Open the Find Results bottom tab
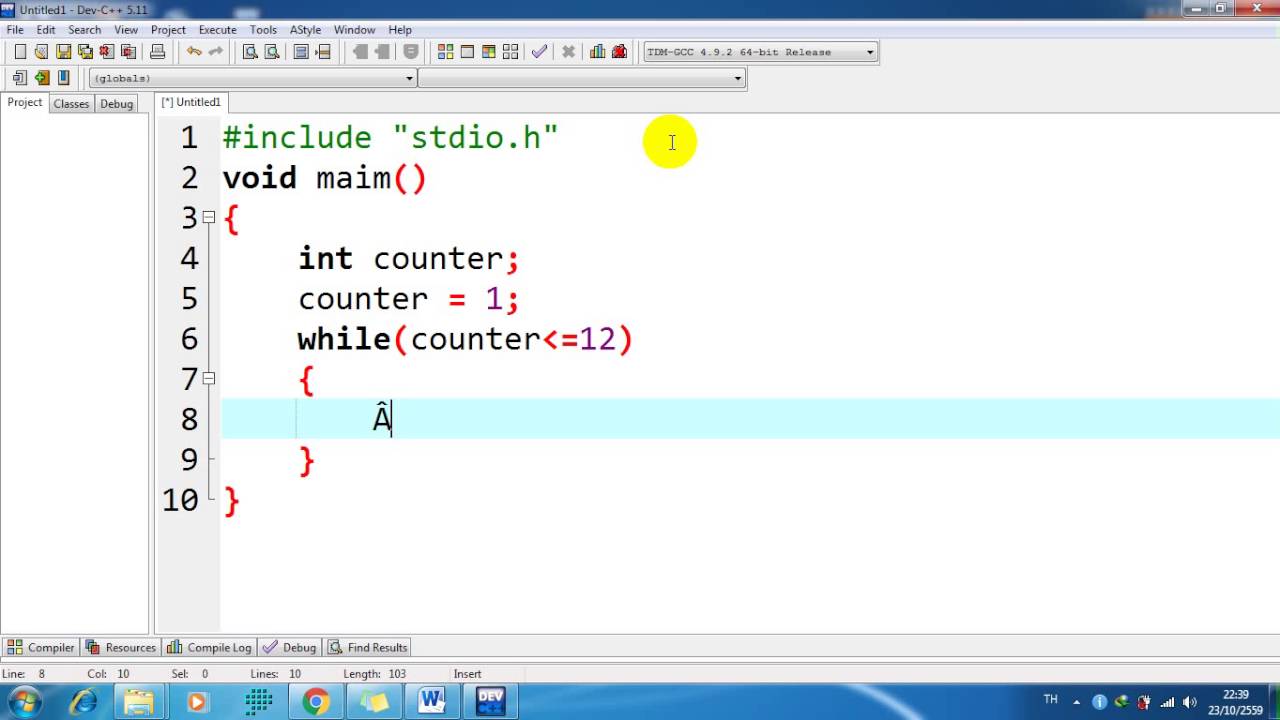 point(368,647)
